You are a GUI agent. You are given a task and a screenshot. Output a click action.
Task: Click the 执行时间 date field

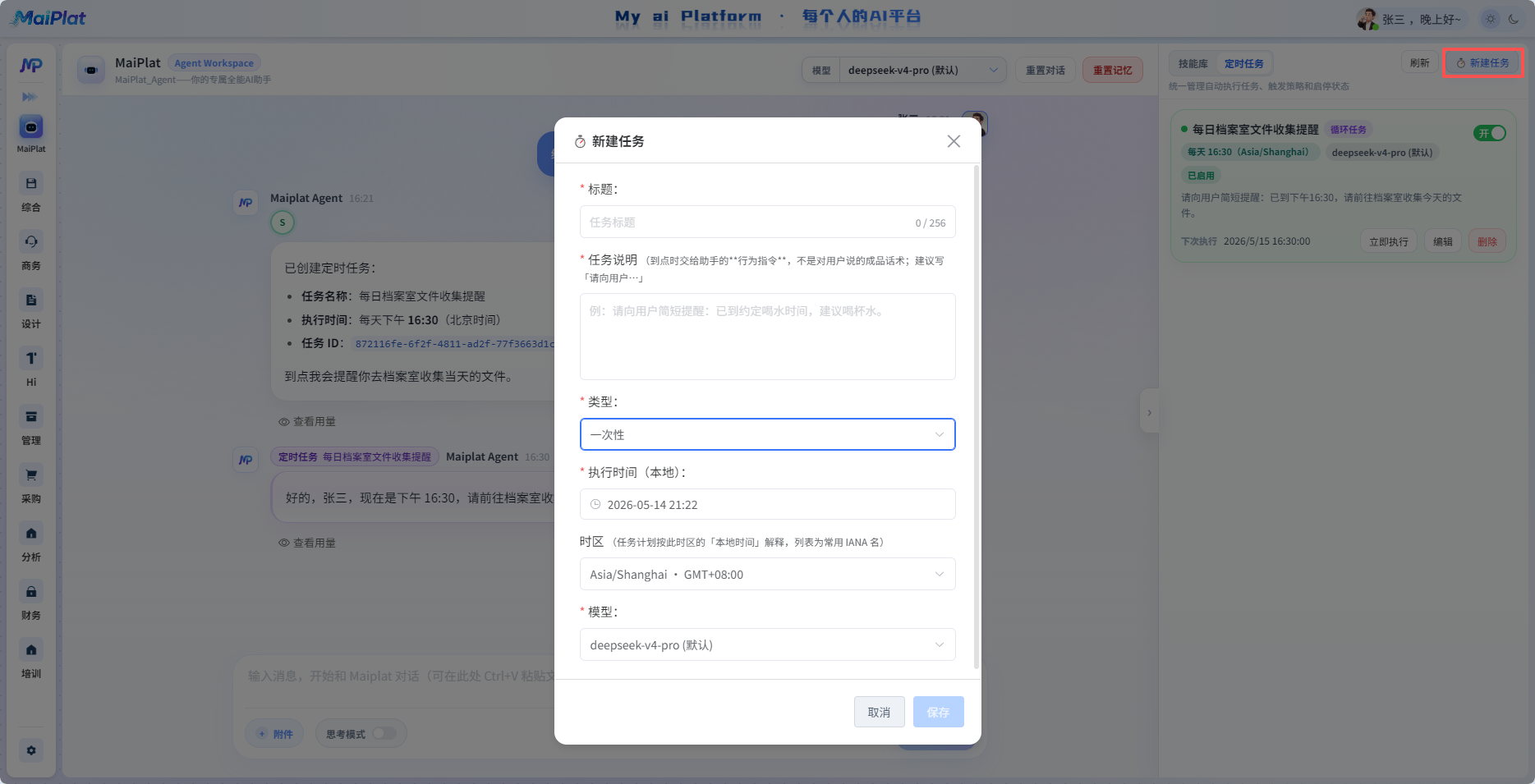coord(767,504)
